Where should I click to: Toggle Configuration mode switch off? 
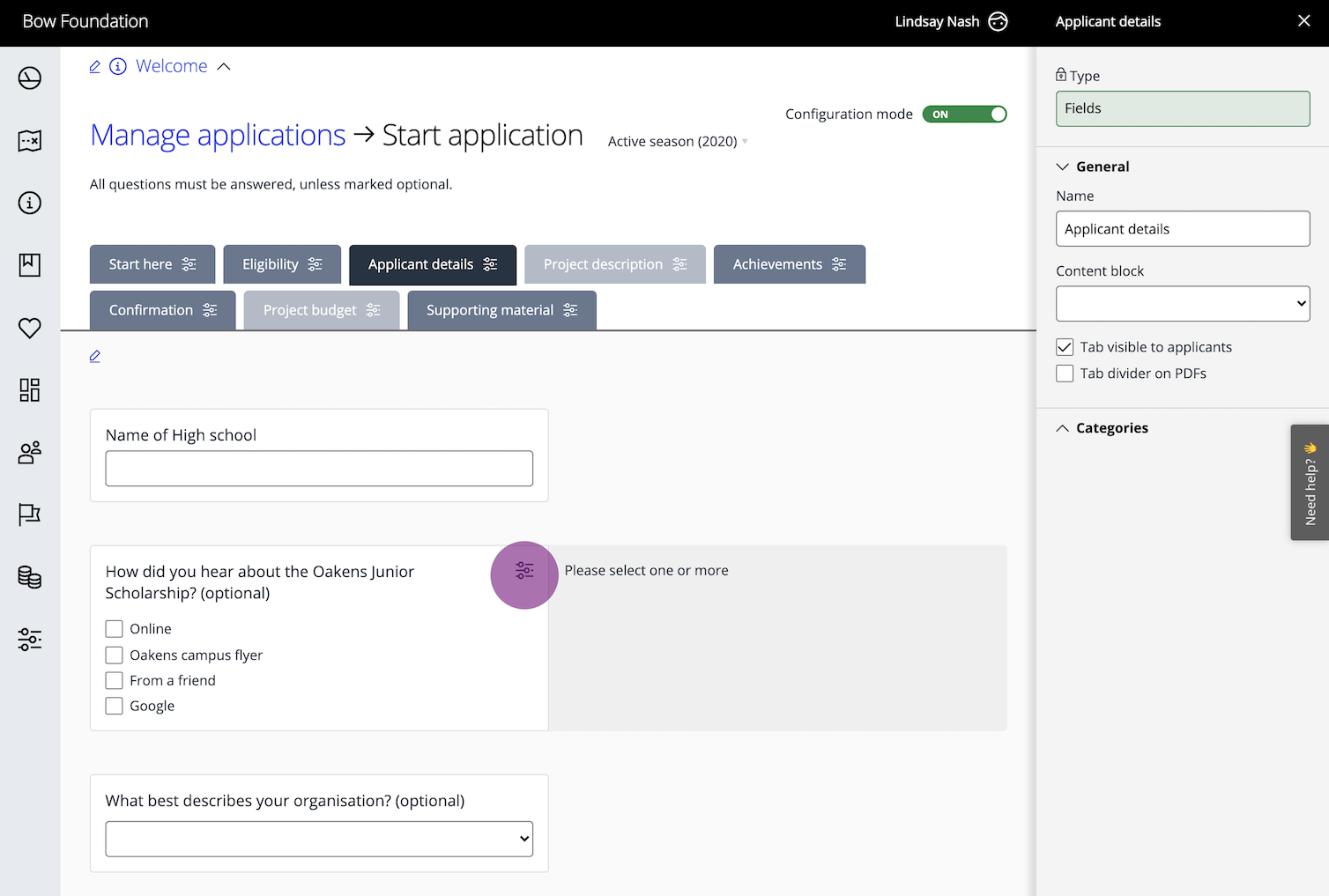964,115
